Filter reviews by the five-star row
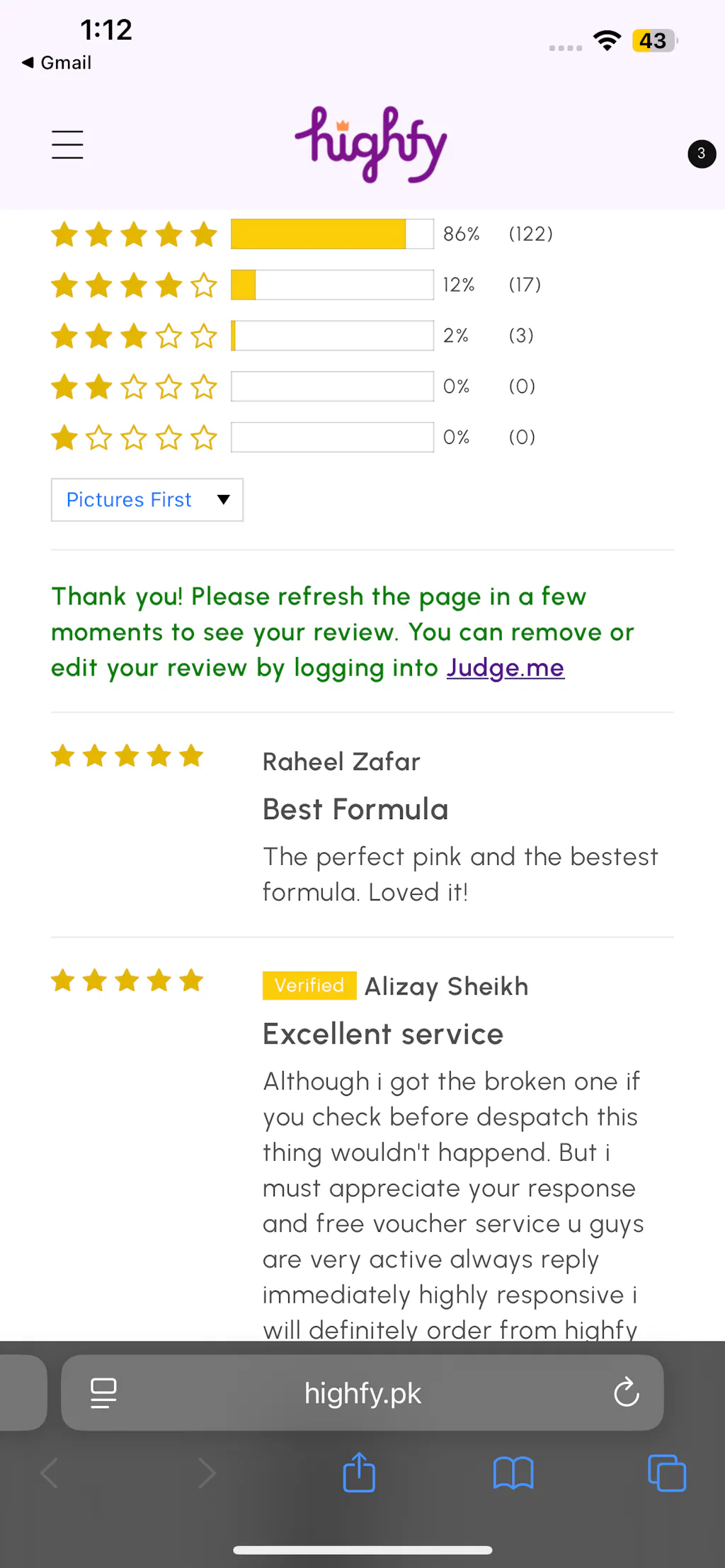Viewport: 725px width, 1568px height. [x=134, y=234]
